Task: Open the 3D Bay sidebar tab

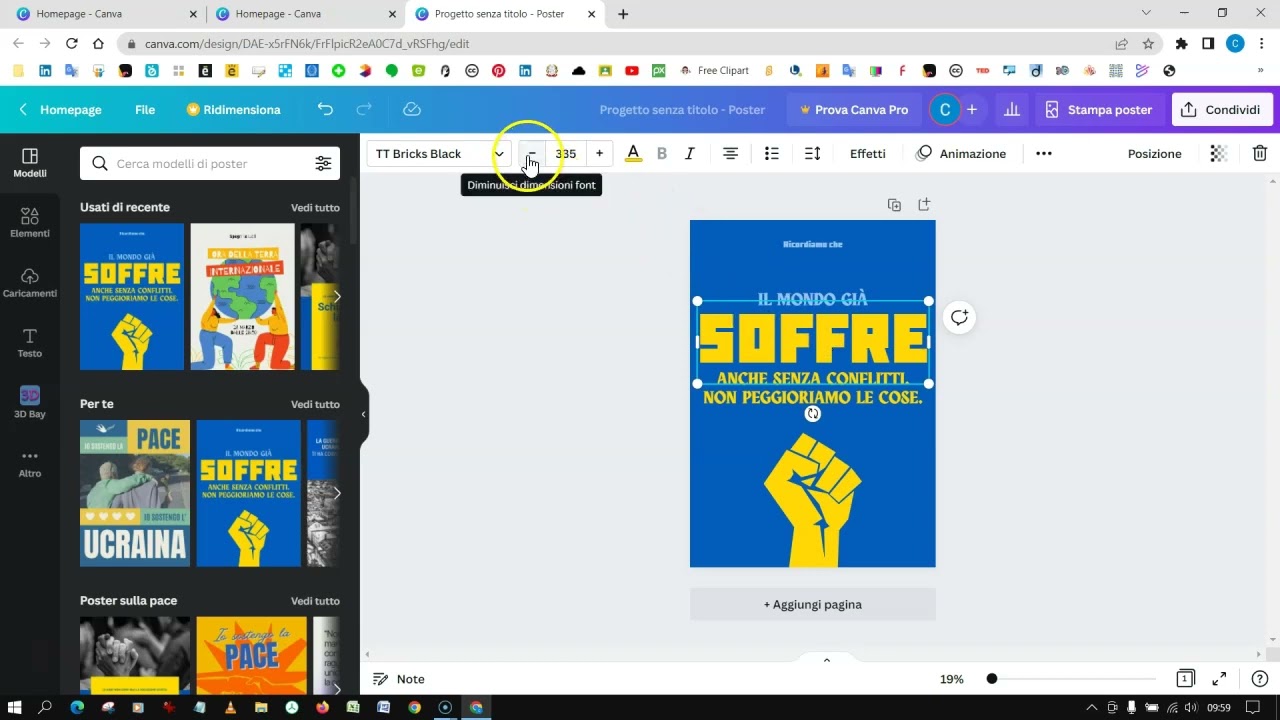Action: point(30,403)
